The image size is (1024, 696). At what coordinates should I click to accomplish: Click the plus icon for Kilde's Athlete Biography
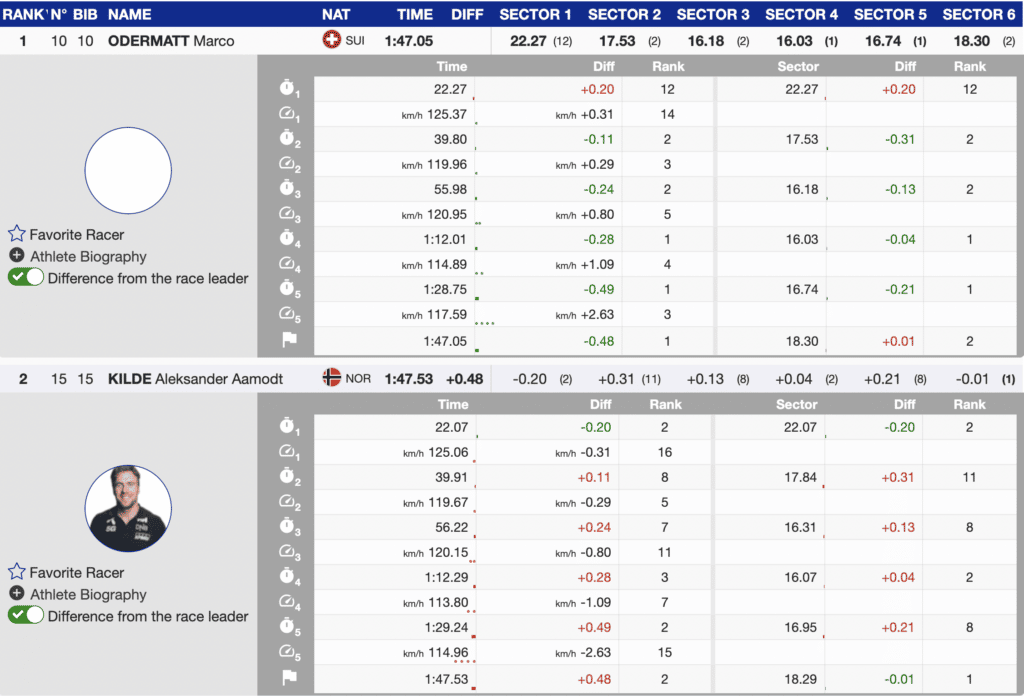point(16,594)
